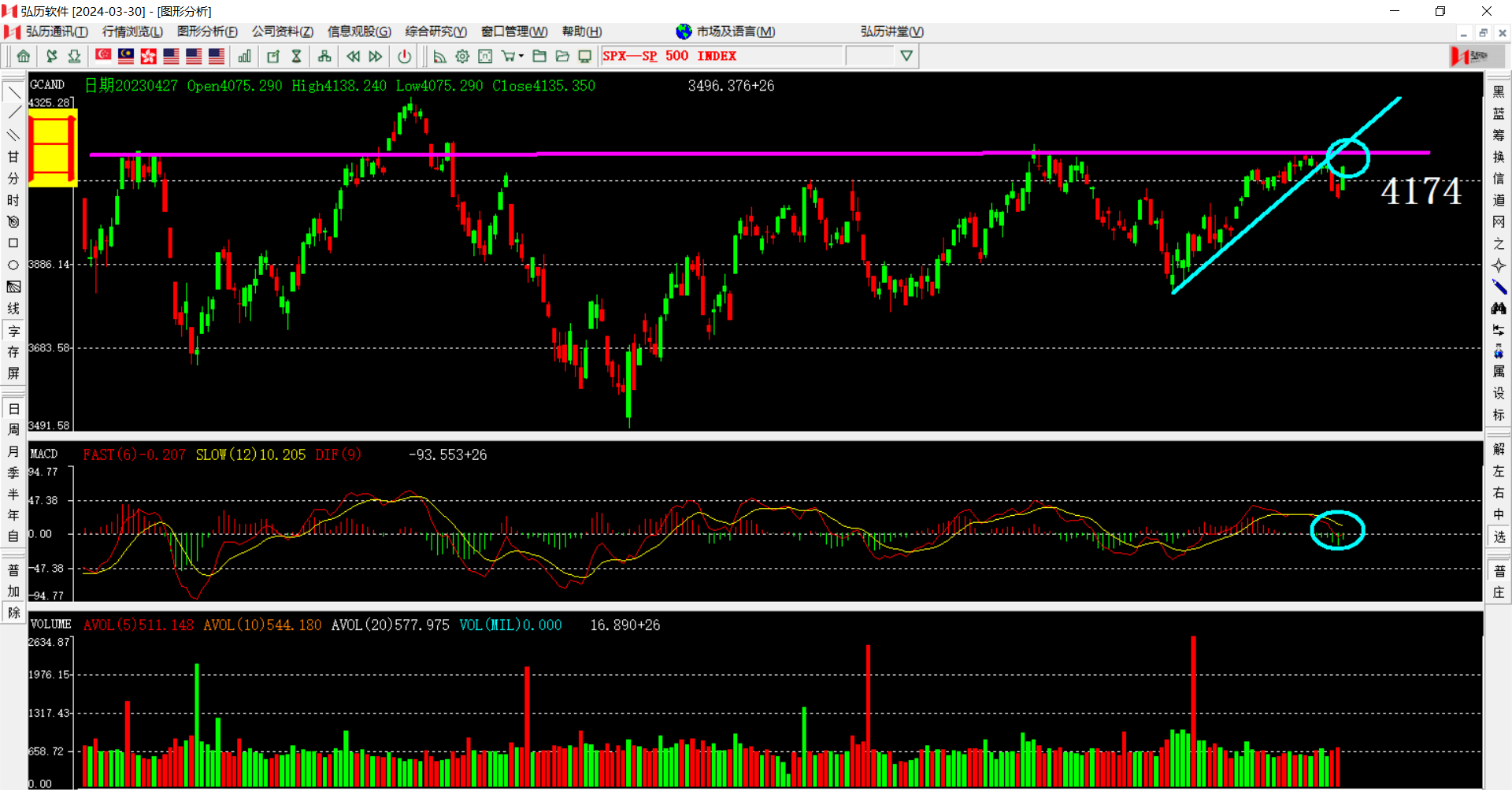The height and width of the screenshot is (790, 1512).
Task: Click the hierarchy tree toolbar icon
Action: [324, 56]
